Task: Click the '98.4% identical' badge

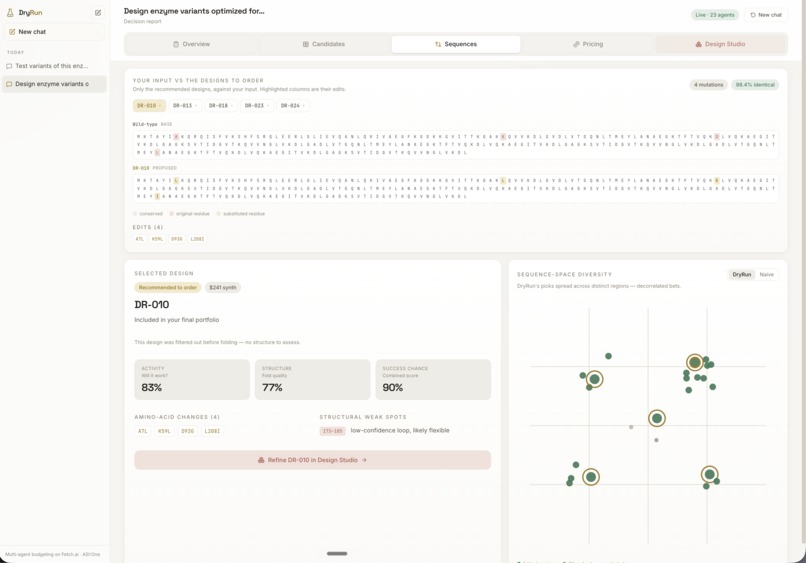Action: pyautogui.click(x=755, y=85)
